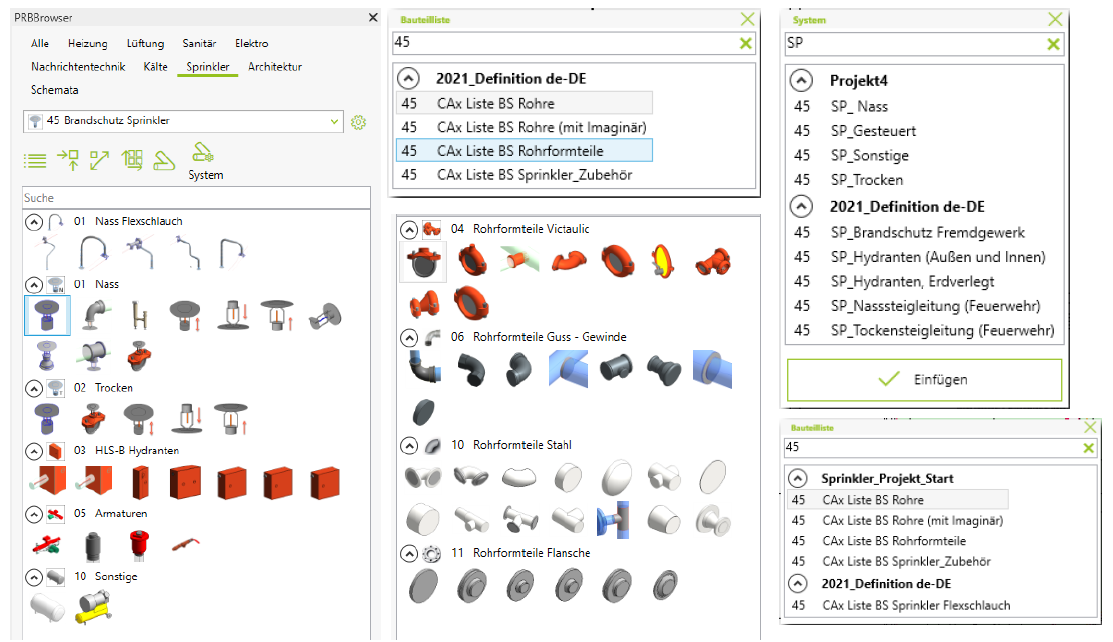Select the blue steel branch fitting
Viewport: 1113px width, 642px height.
click(x=615, y=520)
